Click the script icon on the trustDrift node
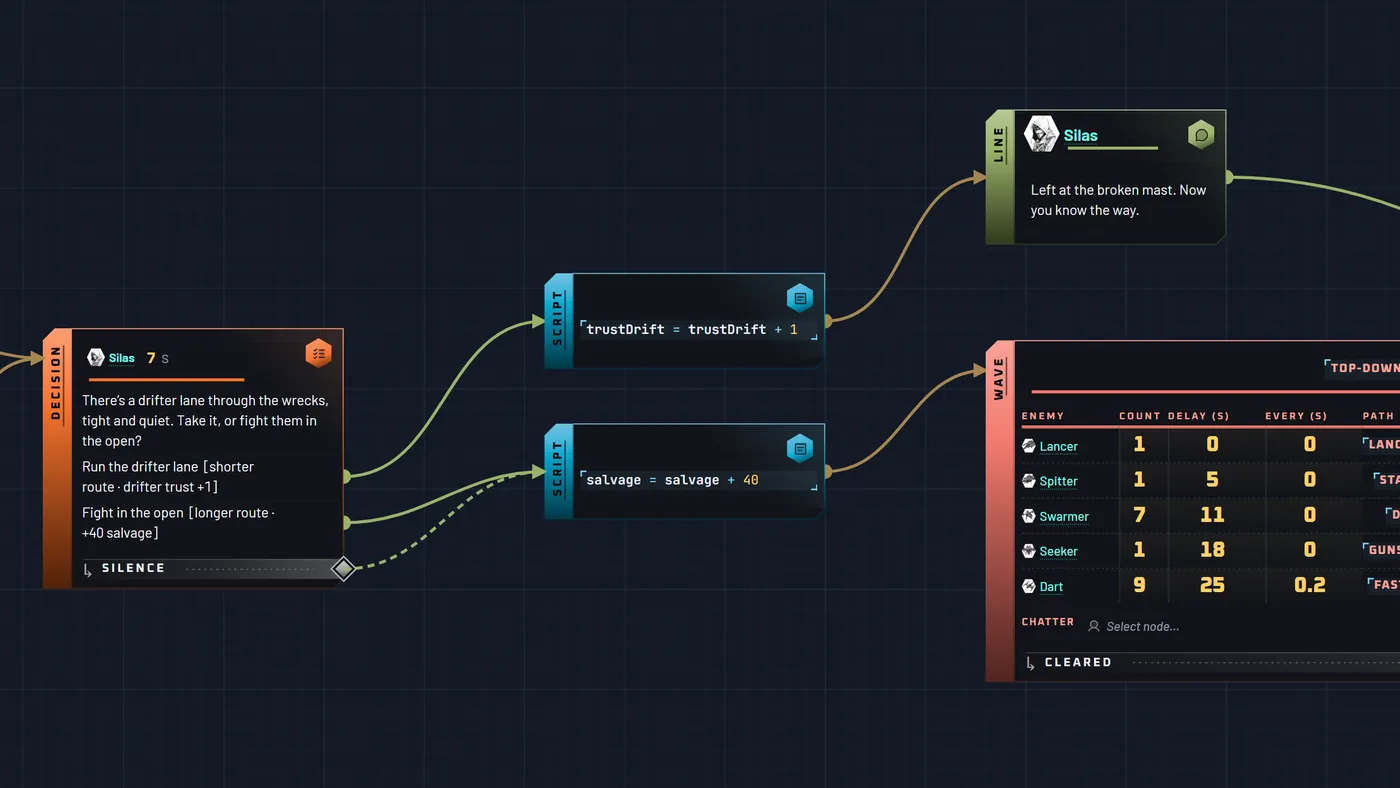The height and width of the screenshot is (788, 1400). (x=800, y=298)
